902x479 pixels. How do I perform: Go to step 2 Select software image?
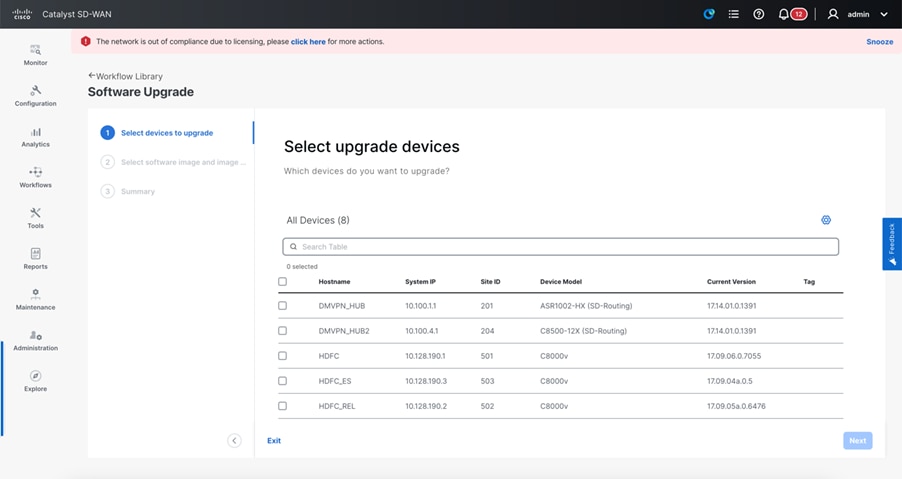(x=173, y=162)
